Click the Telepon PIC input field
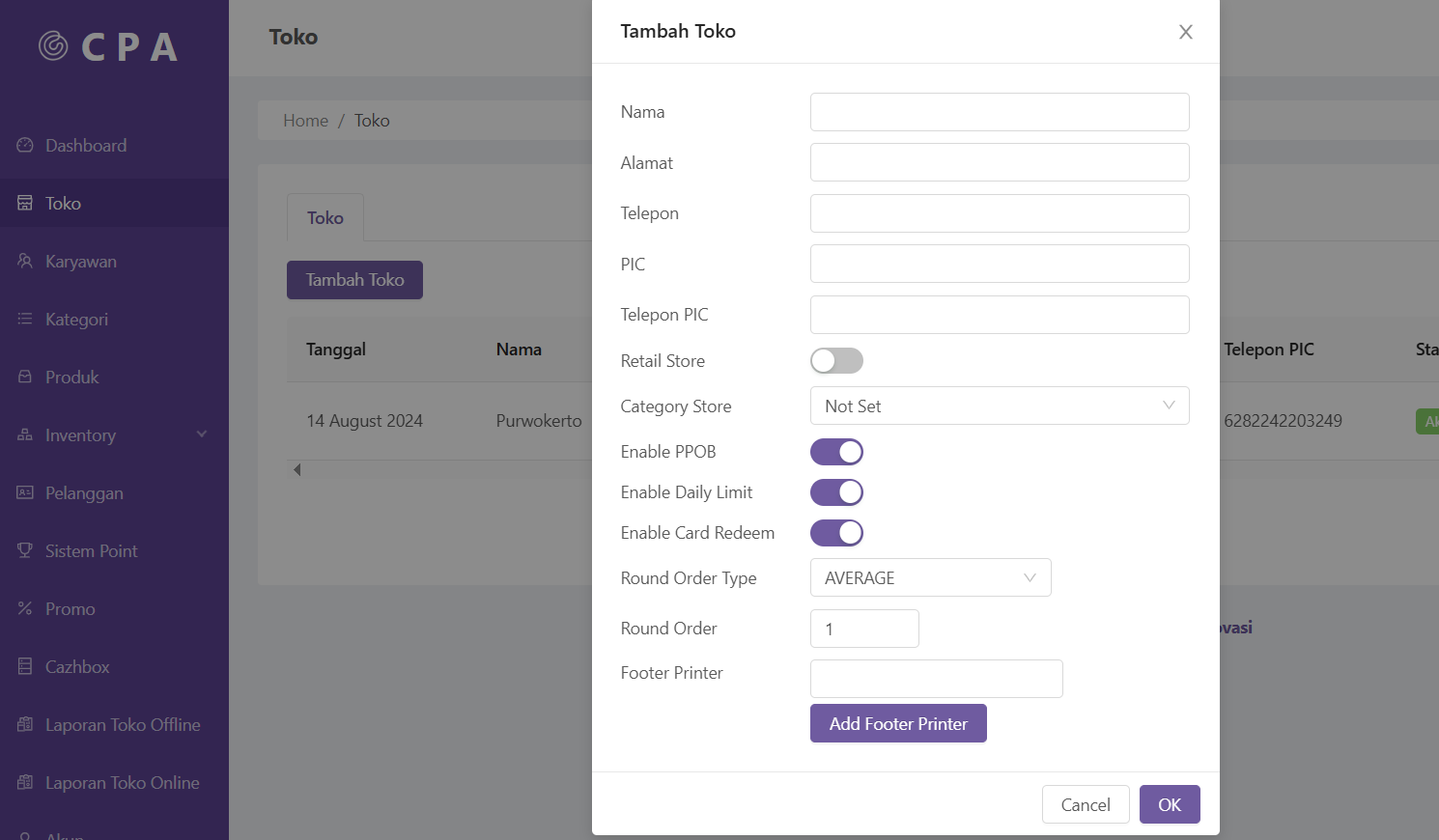 1000,315
